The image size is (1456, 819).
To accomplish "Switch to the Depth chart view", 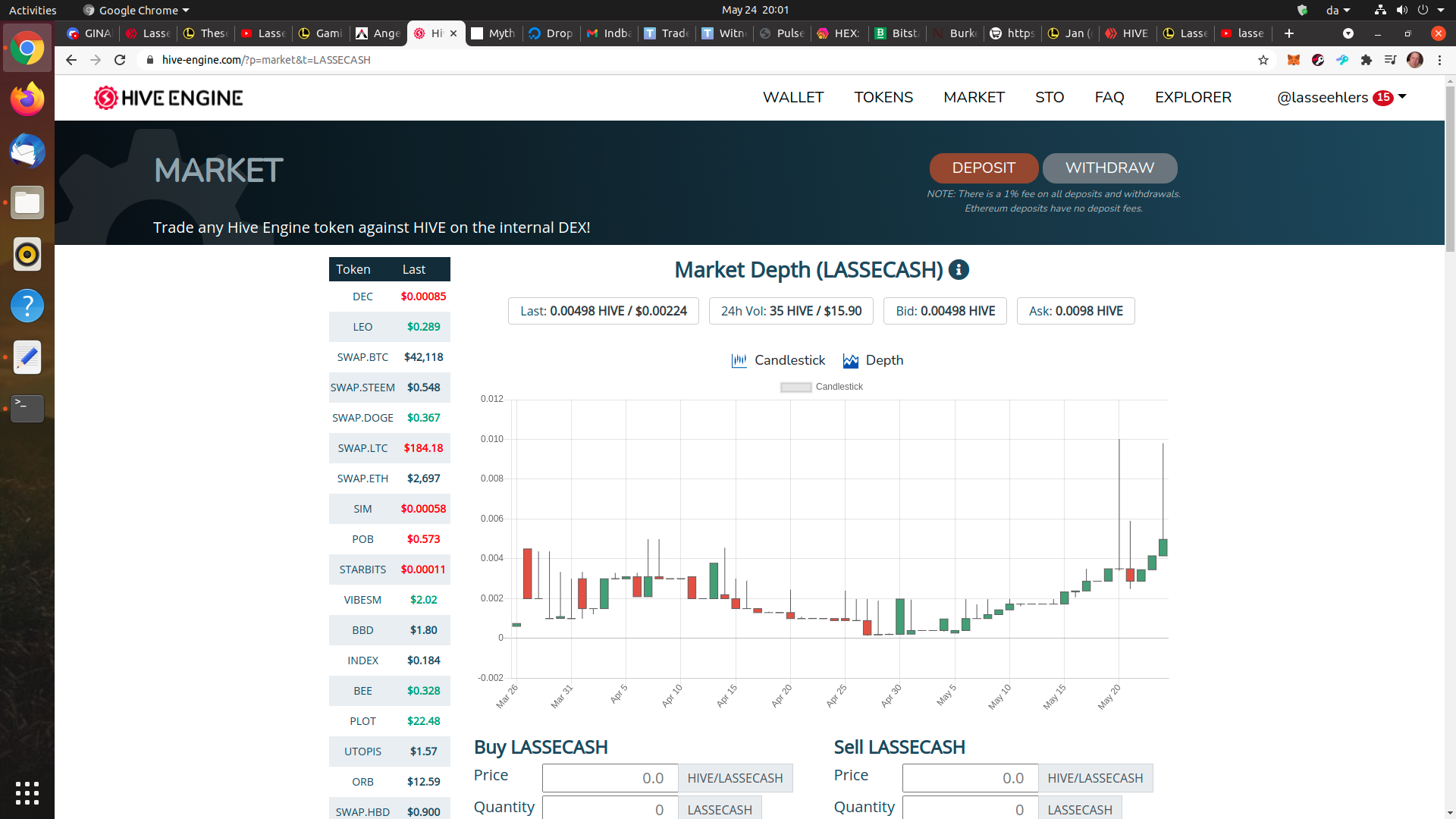I will click(873, 360).
